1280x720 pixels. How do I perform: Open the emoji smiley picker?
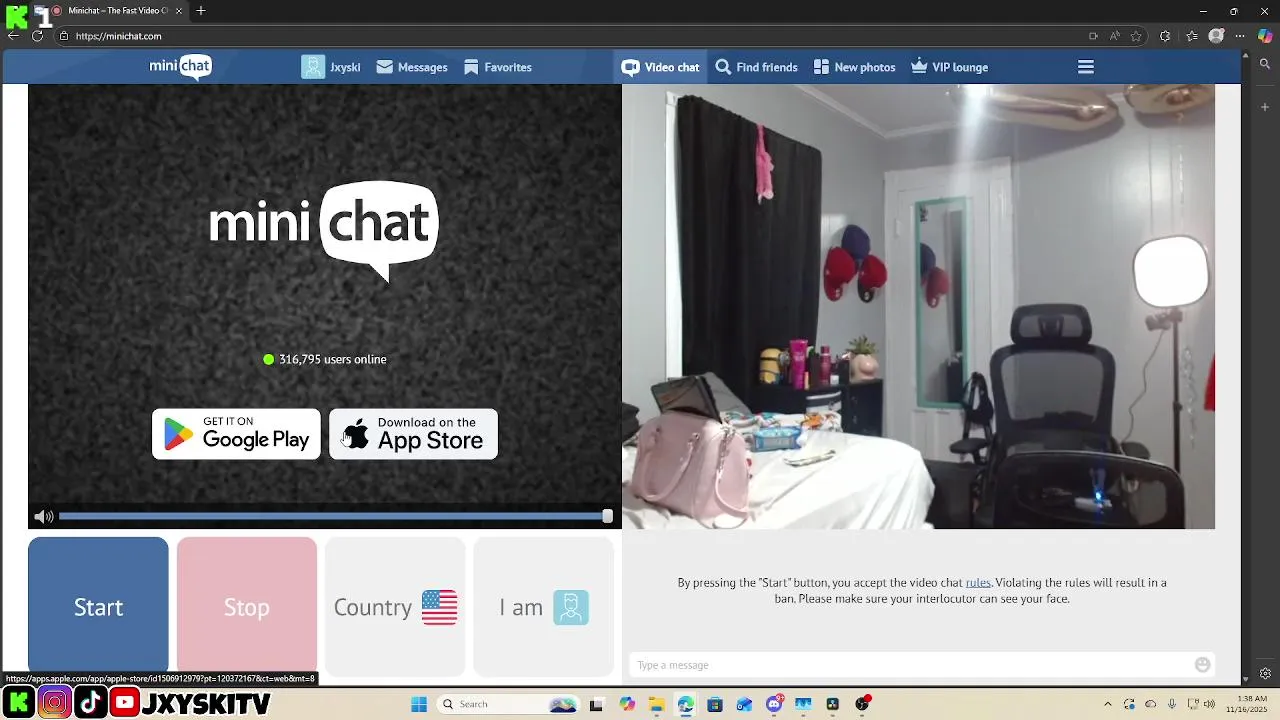[1203, 665]
